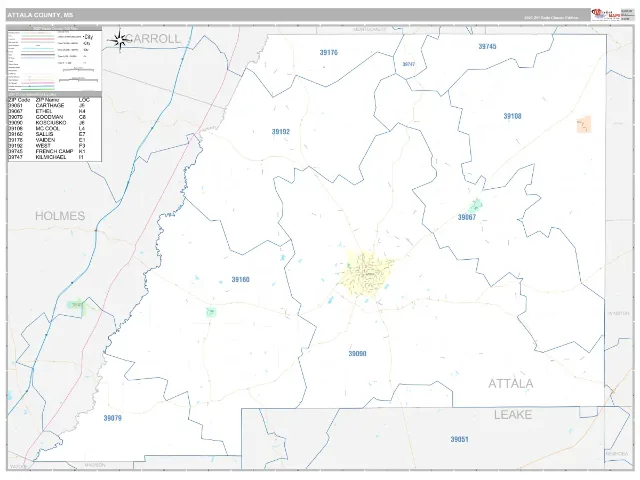
Task: Click the HOLMES county name label
Action: point(60,216)
